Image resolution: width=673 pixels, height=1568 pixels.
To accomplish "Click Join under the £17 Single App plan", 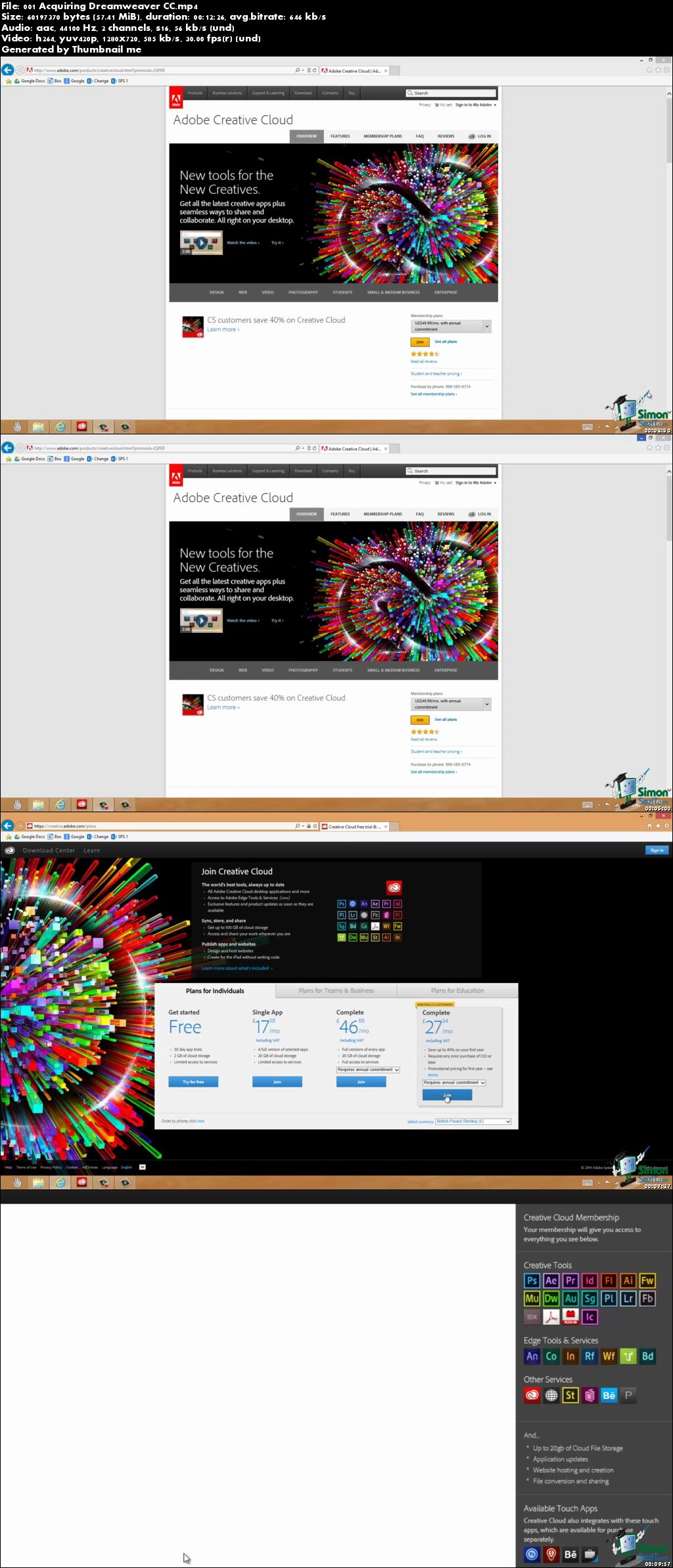I will pyautogui.click(x=277, y=1082).
